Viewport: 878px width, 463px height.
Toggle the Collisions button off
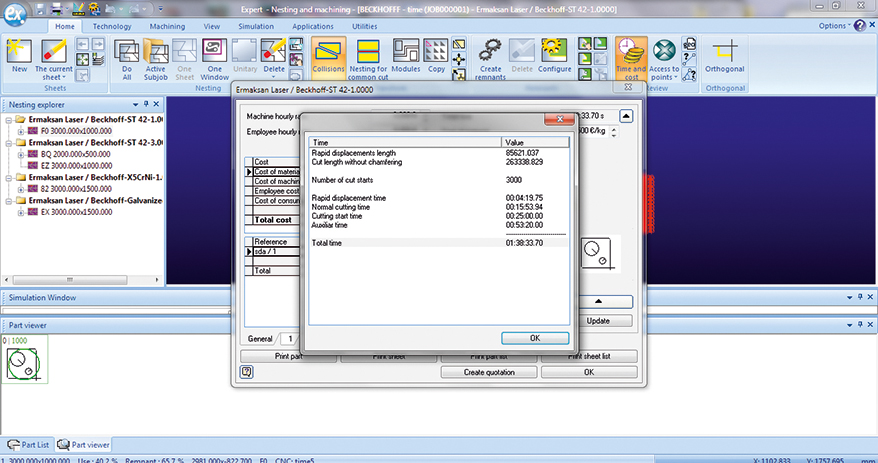pos(328,54)
